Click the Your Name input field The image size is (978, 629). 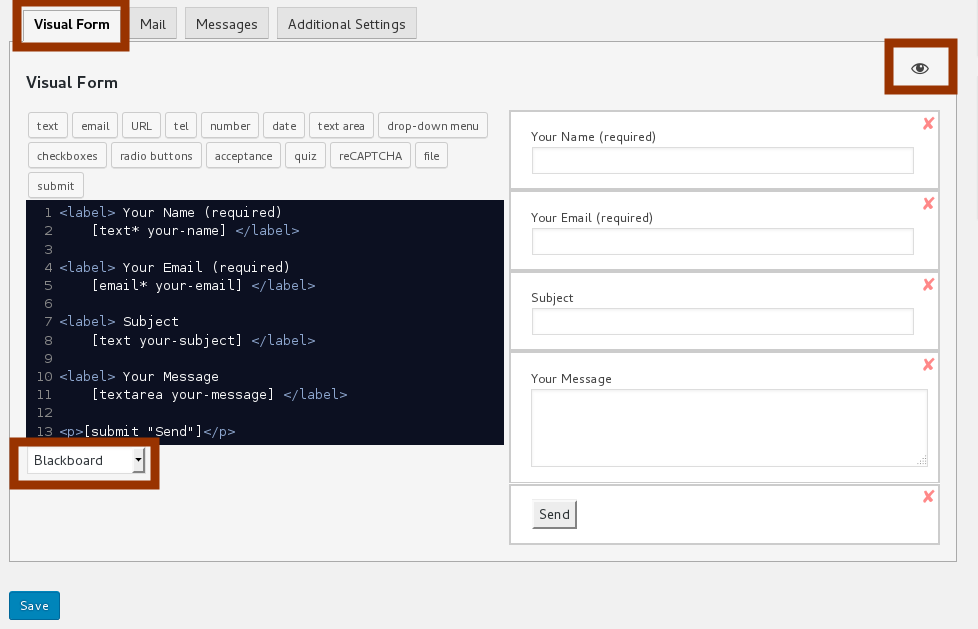click(x=722, y=161)
